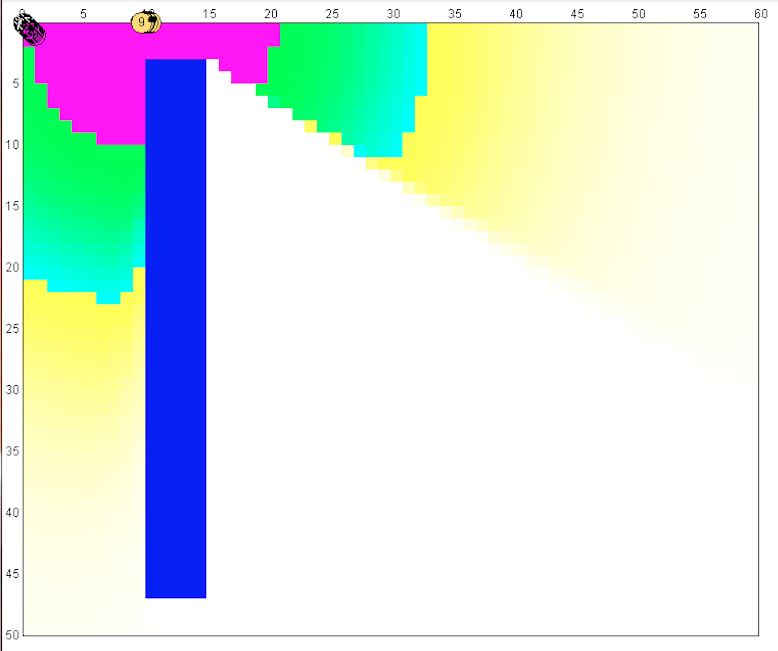Click the yellow agent marker labeled 9
Viewport: 778px width, 651px height.
[x=143, y=22]
